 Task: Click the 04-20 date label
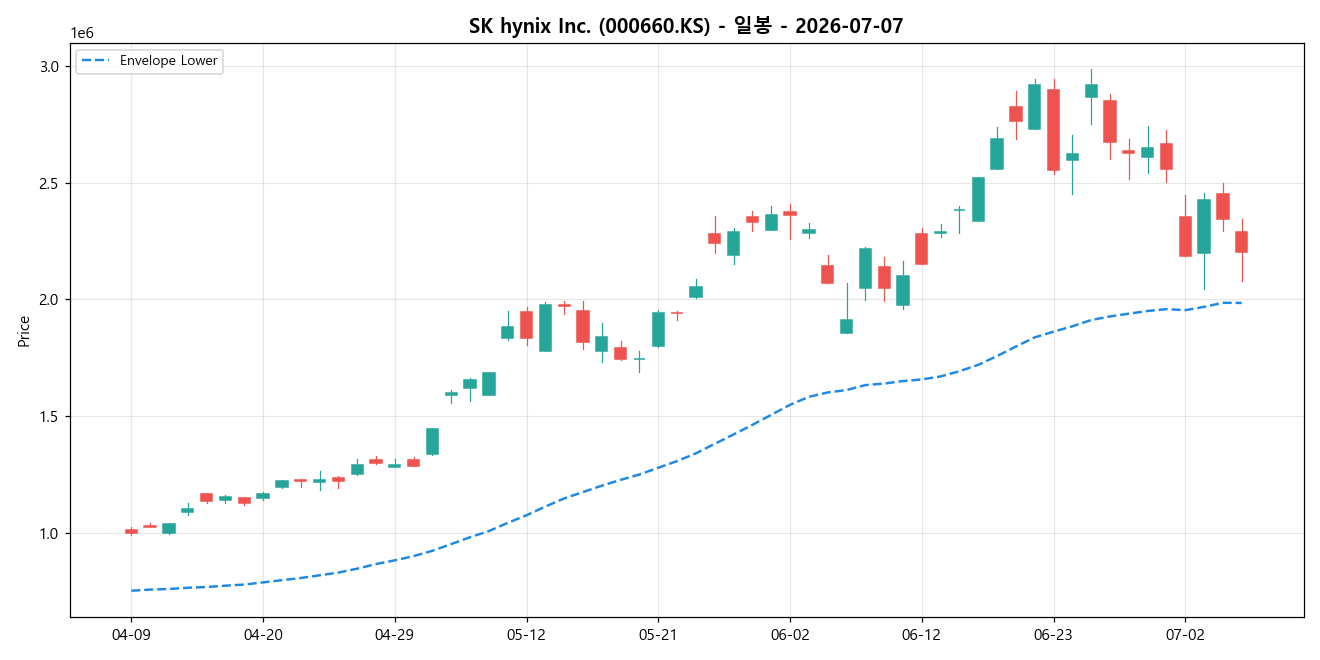tap(263, 634)
